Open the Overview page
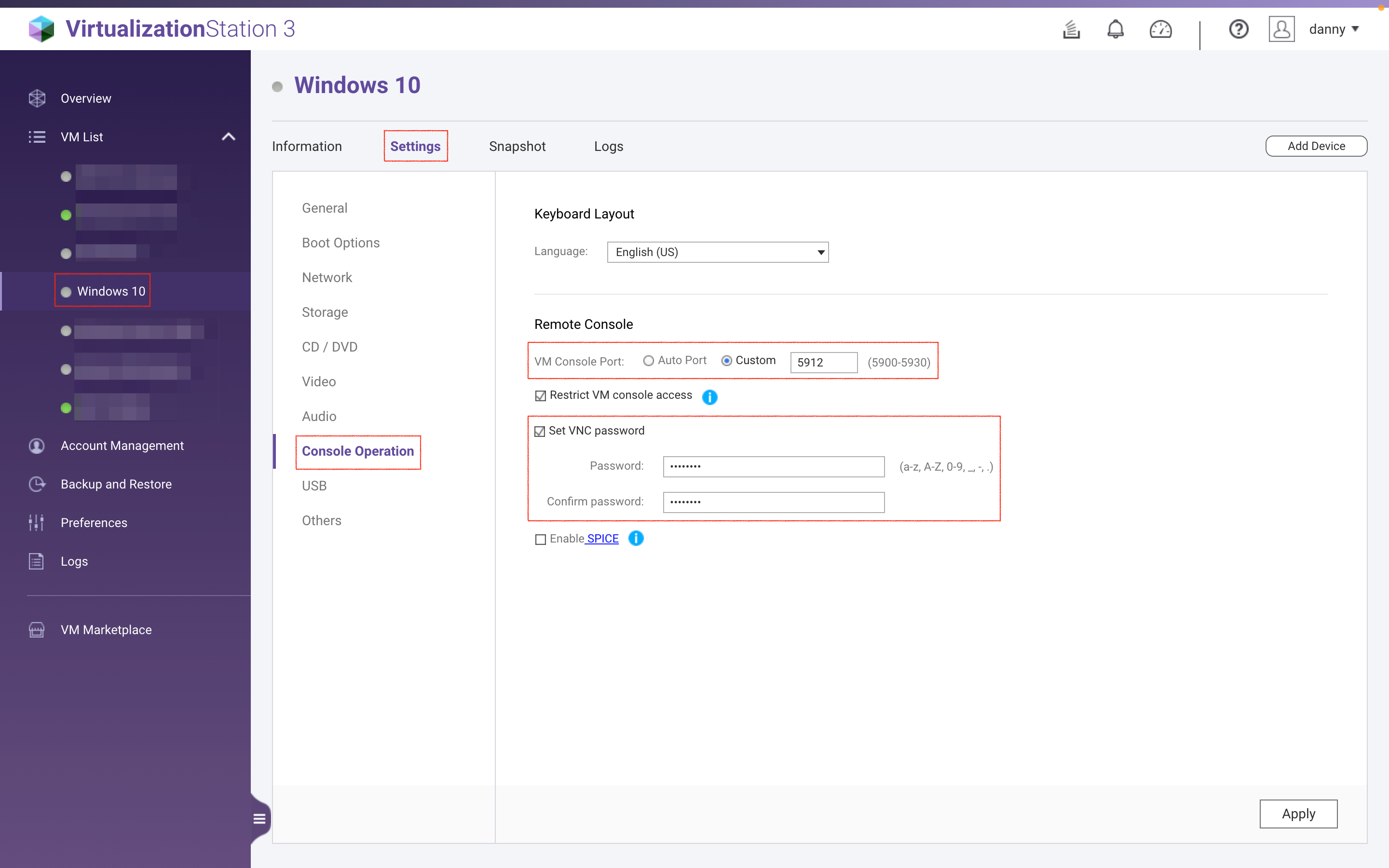Image resolution: width=1389 pixels, height=868 pixels. pyautogui.click(x=86, y=98)
